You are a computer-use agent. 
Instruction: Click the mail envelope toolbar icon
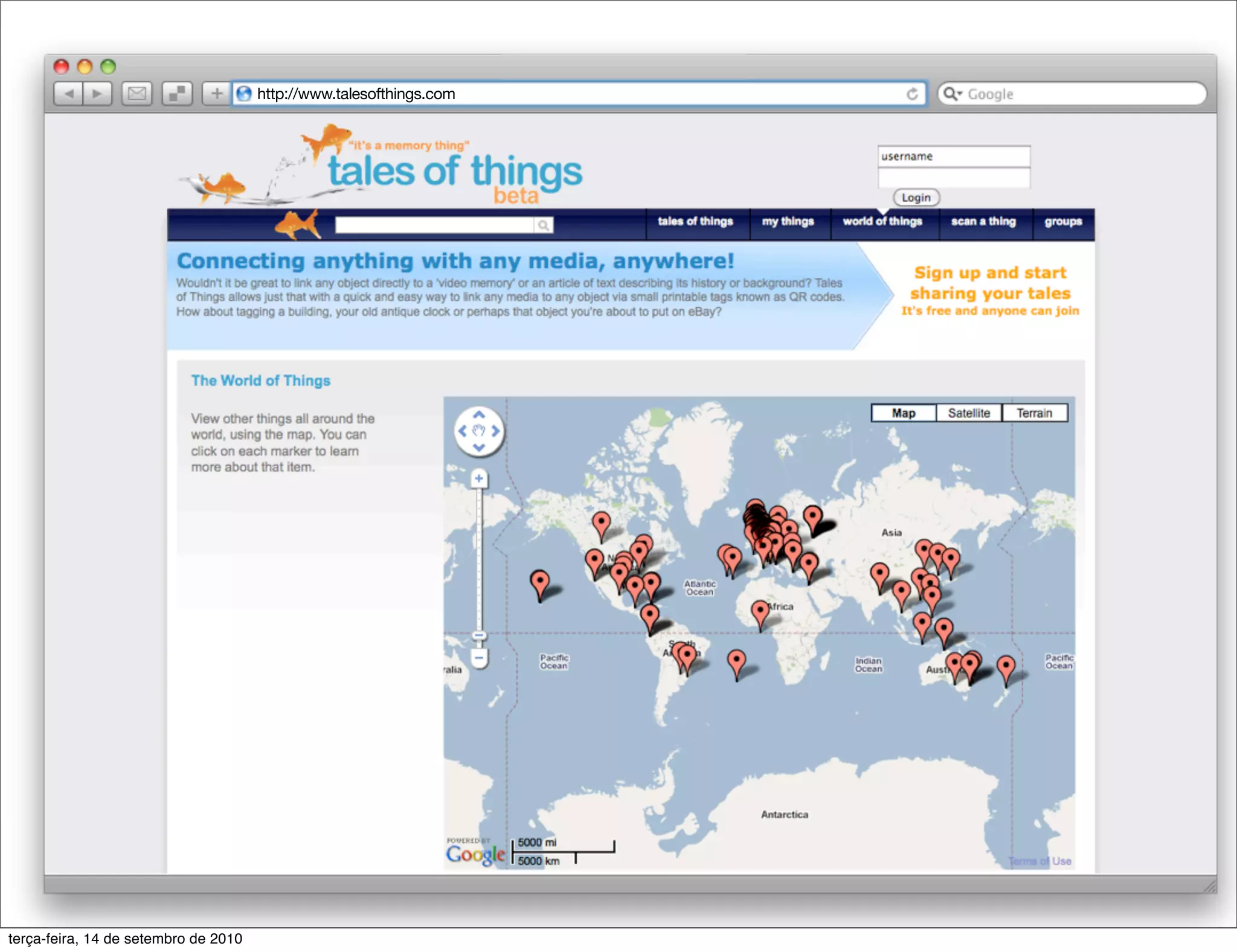click(x=137, y=94)
